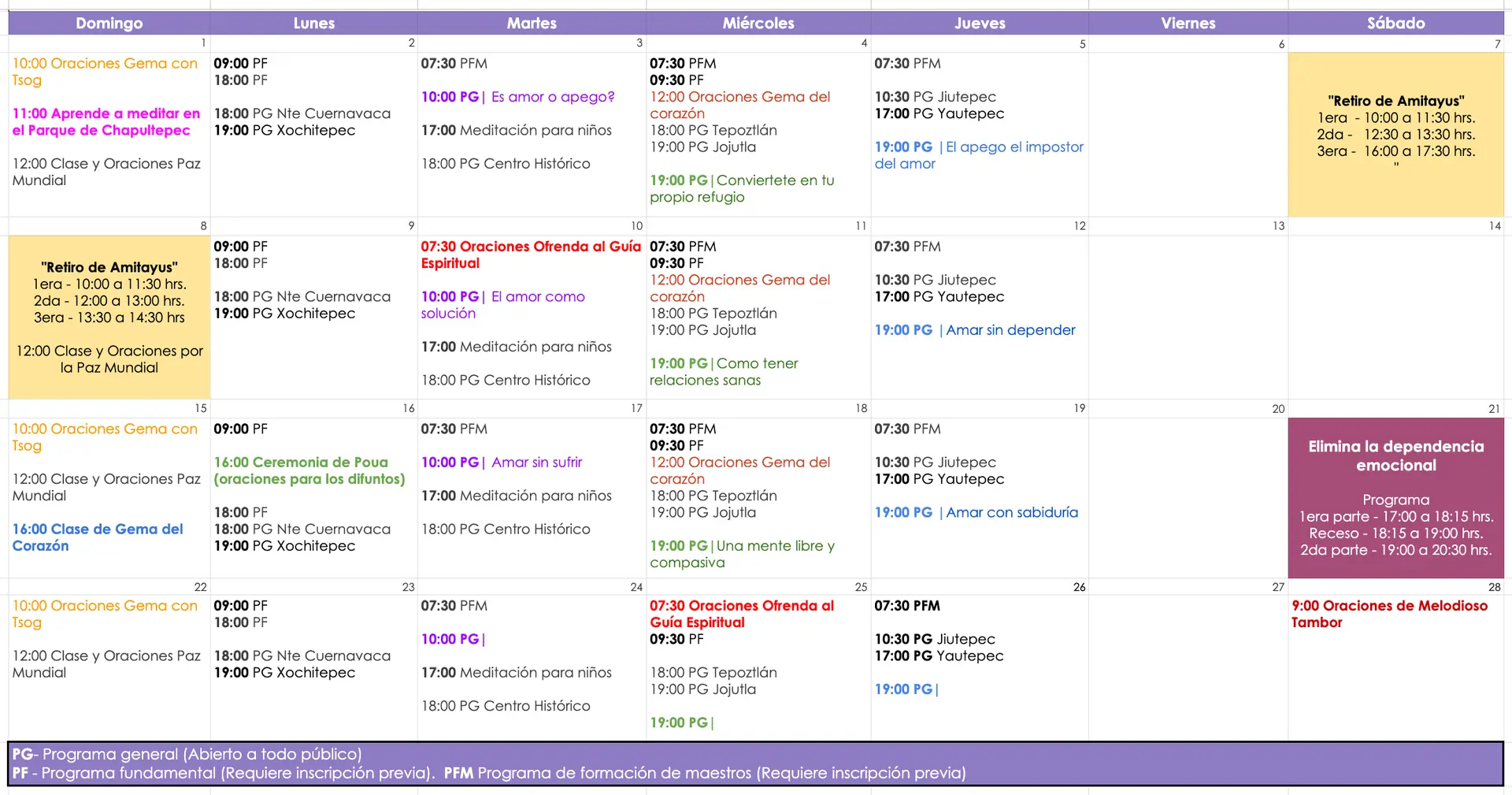Click the PG Programa general legend text
Viewport: 1512px width, 795px height.
pos(187,754)
